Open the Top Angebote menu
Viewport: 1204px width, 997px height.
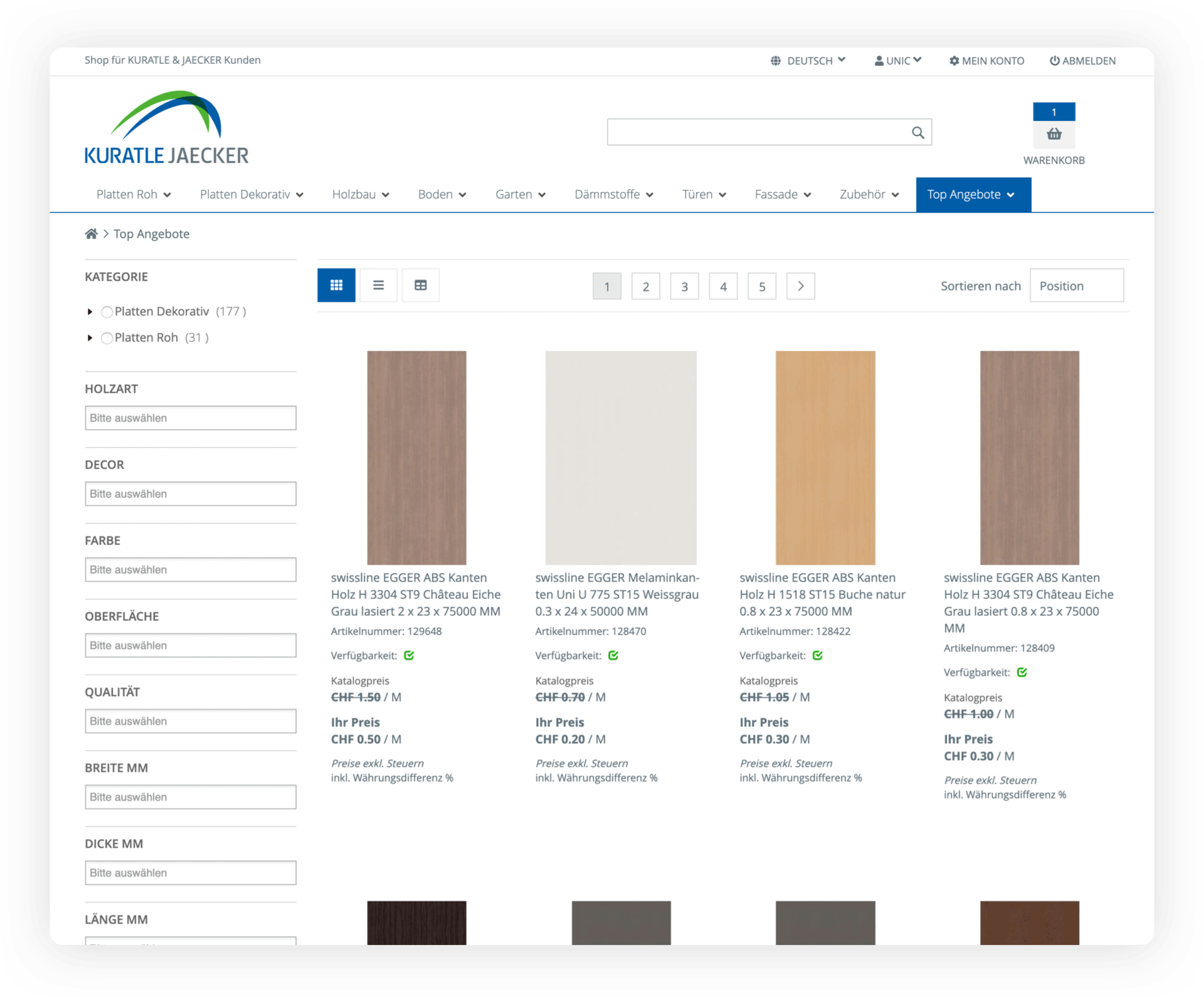[x=973, y=195]
